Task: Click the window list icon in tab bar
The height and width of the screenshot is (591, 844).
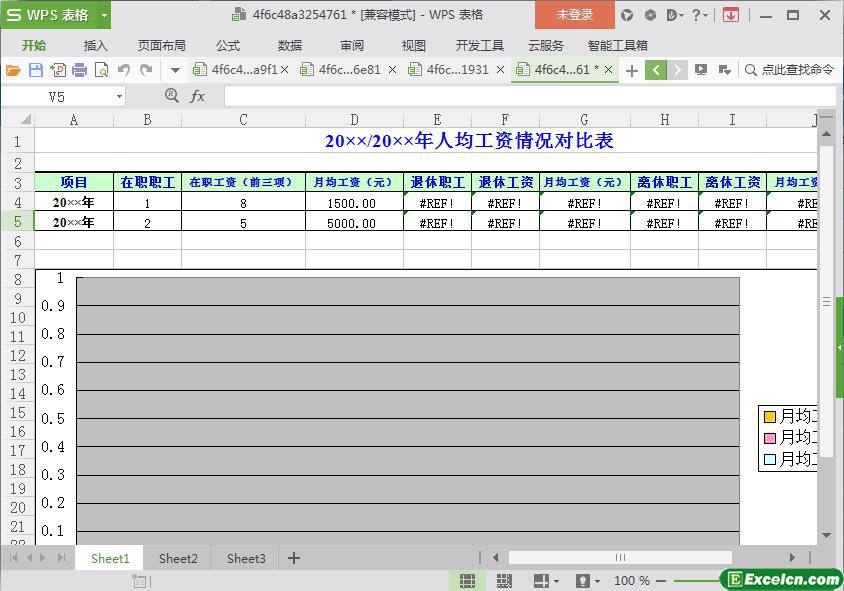Action: [x=725, y=70]
